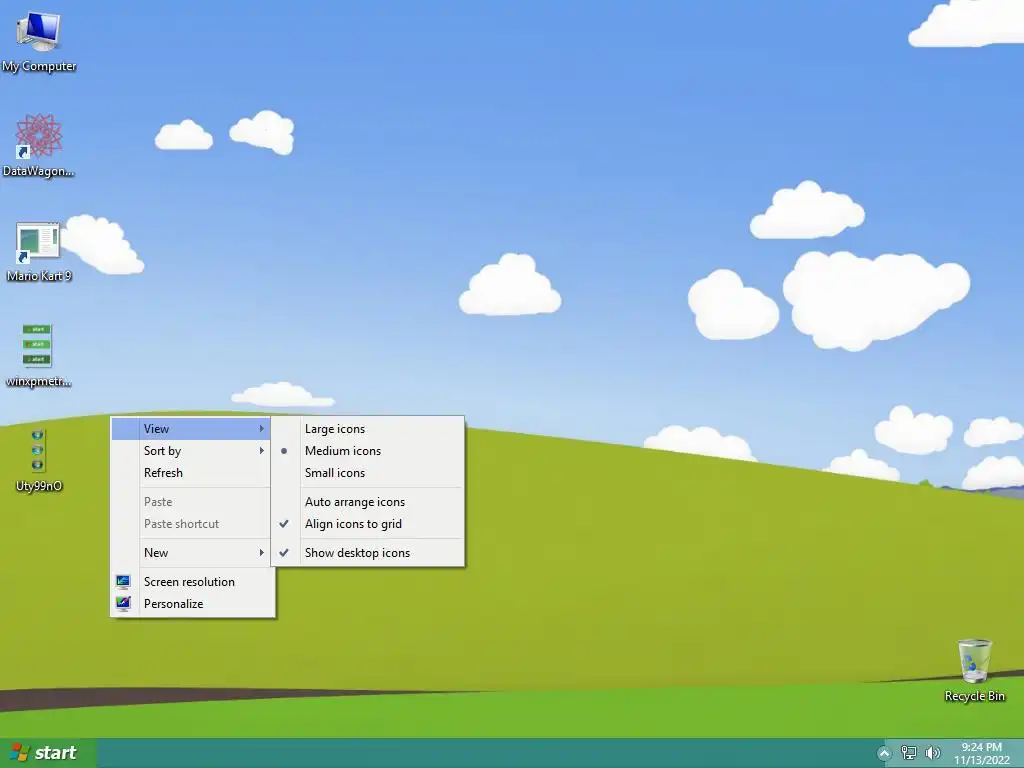Expand the Sort by submenu arrow
Viewport: 1024px width, 768px height.
click(261, 451)
